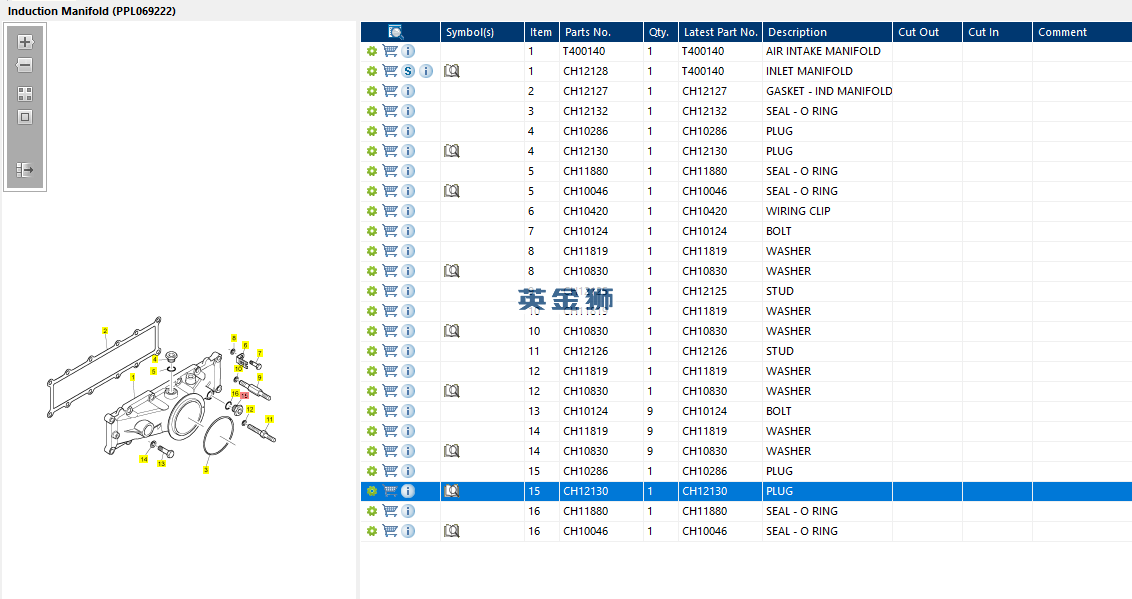Image resolution: width=1132 pixels, height=599 pixels.
Task: Click the Latest Part No. column header
Action: (720, 32)
